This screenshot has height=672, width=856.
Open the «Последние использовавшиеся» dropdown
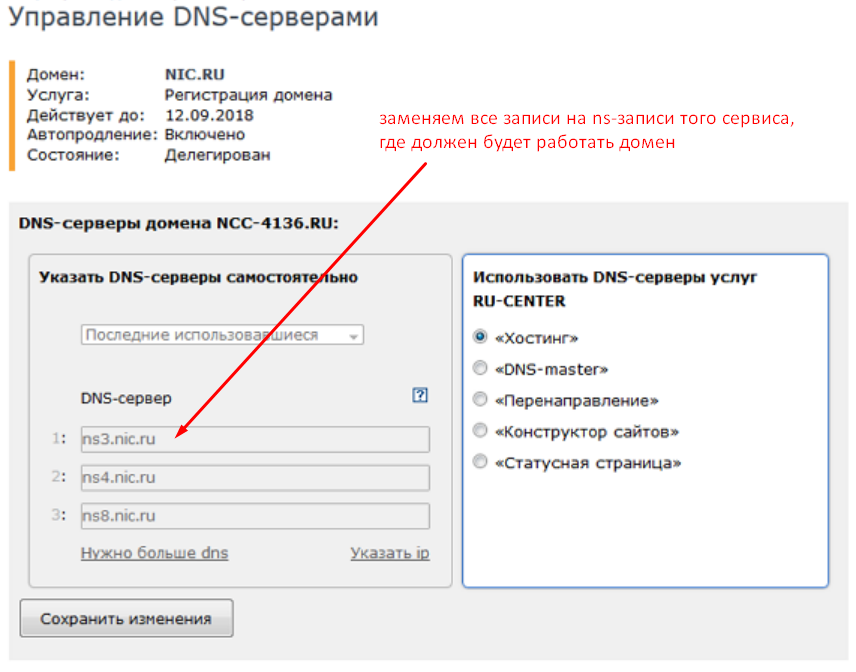[222, 335]
